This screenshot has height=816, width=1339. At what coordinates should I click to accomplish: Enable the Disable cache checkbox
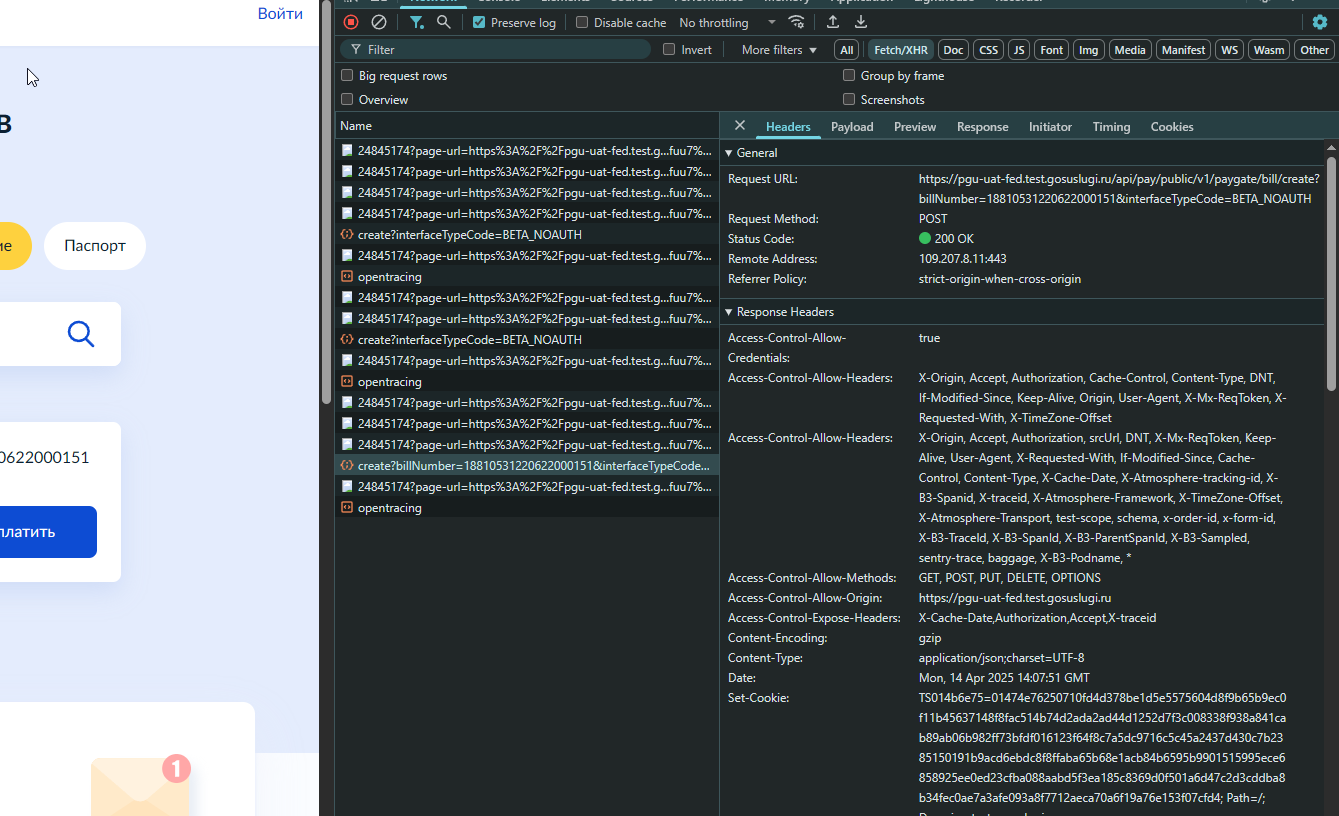tap(582, 22)
